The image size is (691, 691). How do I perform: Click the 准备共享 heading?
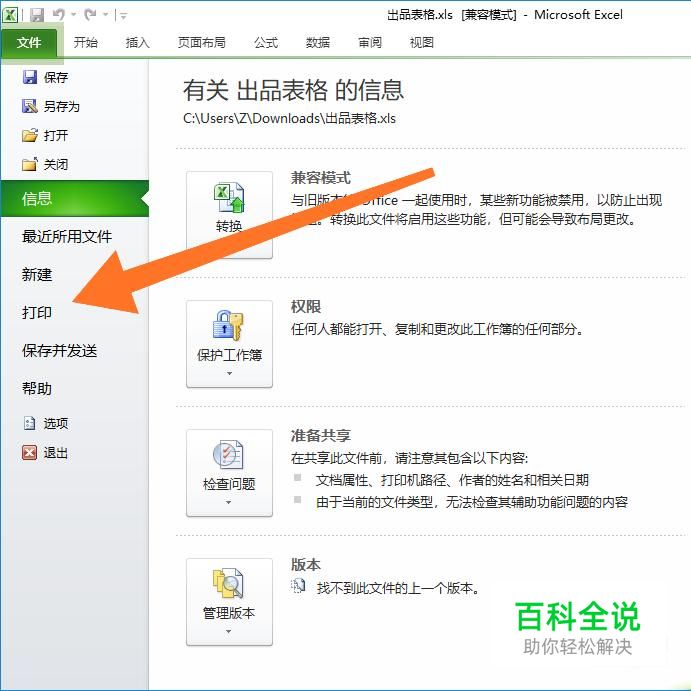tap(320, 436)
